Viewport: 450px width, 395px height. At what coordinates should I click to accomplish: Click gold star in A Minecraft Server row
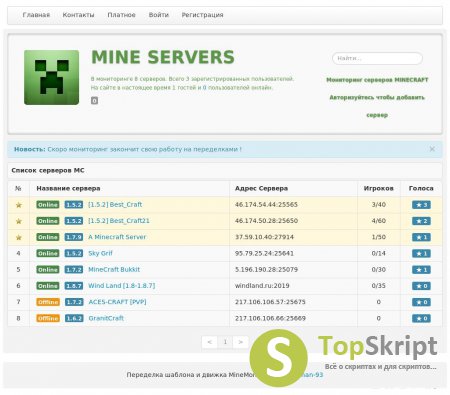click(19, 237)
